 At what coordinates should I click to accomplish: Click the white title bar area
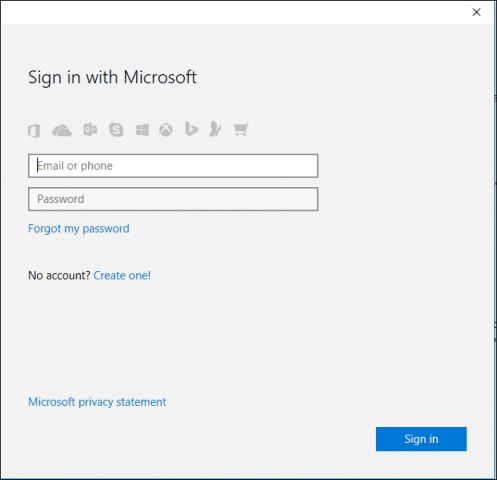tap(233, 12)
